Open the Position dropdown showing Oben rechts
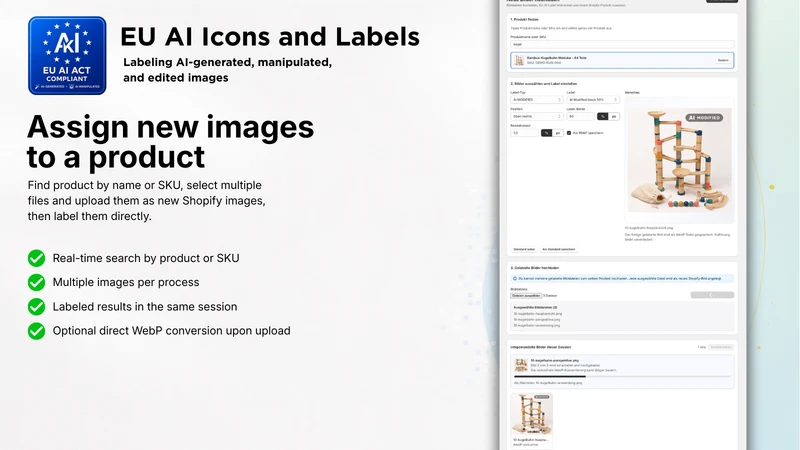This screenshot has height=450, width=800. click(536, 116)
